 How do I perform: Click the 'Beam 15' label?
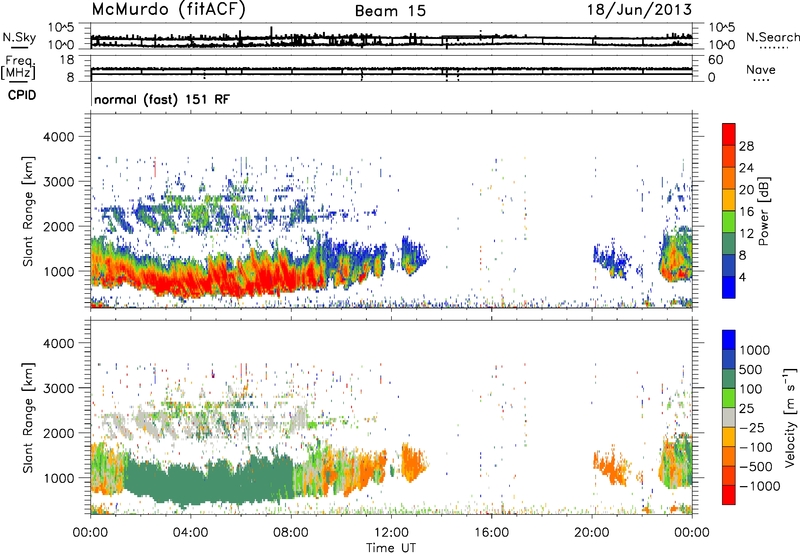390,11
